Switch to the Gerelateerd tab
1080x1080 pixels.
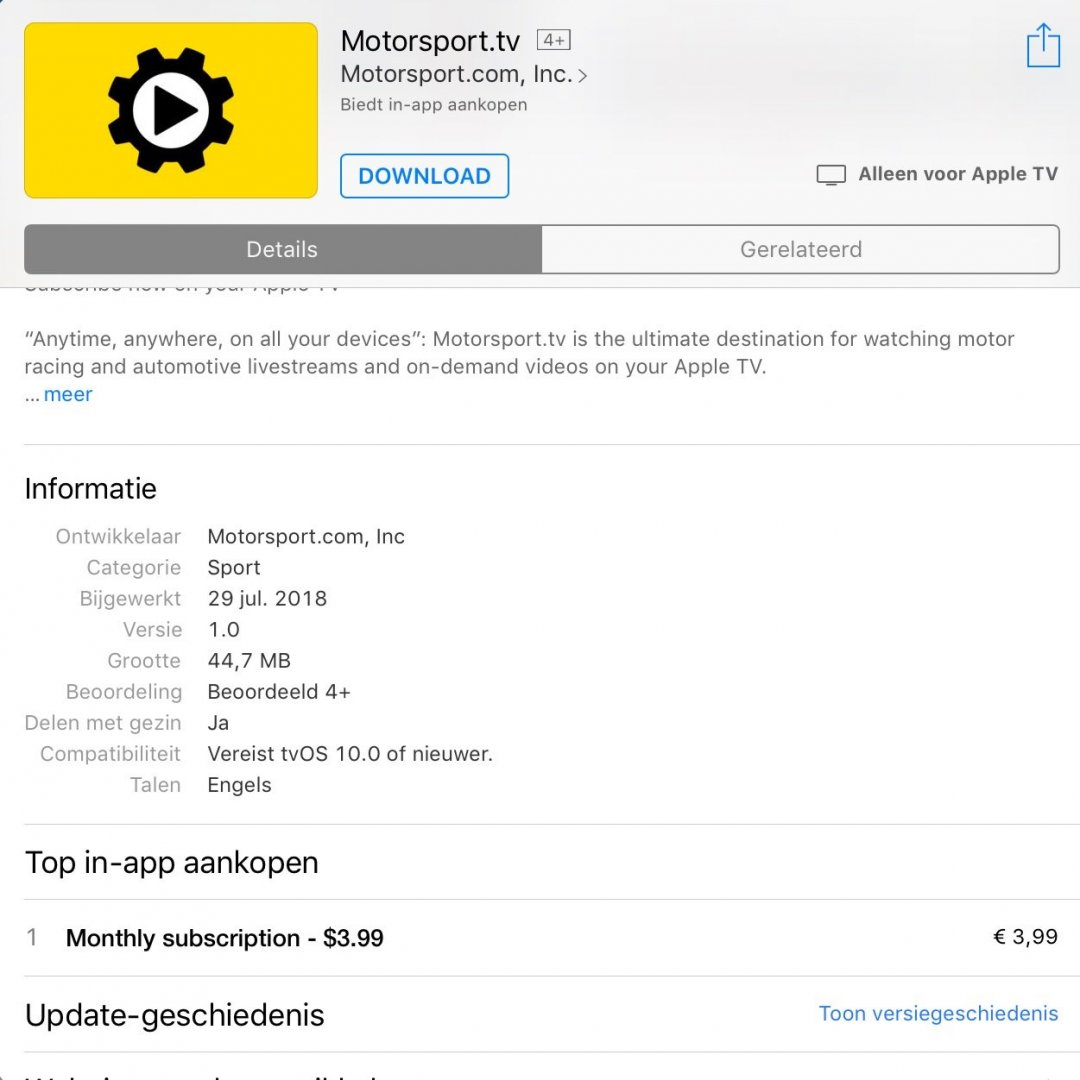[800, 249]
